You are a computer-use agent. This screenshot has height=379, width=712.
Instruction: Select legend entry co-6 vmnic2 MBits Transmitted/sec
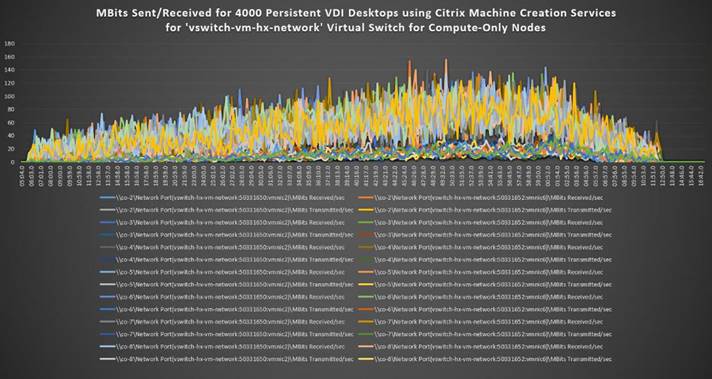point(226,310)
